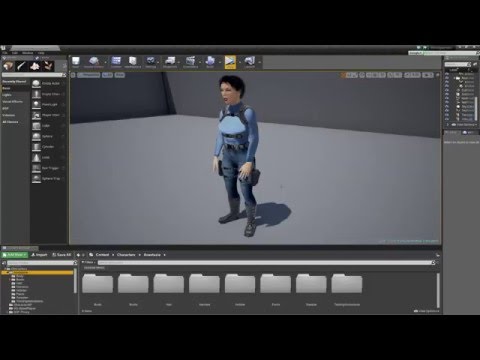Viewport: 480px width, 360px height.
Task: Open the Source Control dropdown arrow
Action: pos(106,62)
